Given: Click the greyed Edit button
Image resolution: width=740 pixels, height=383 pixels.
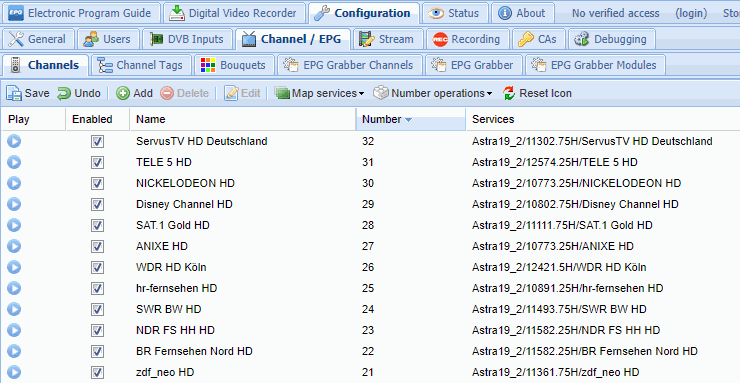Looking at the screenshot, I should coord(242,93).
